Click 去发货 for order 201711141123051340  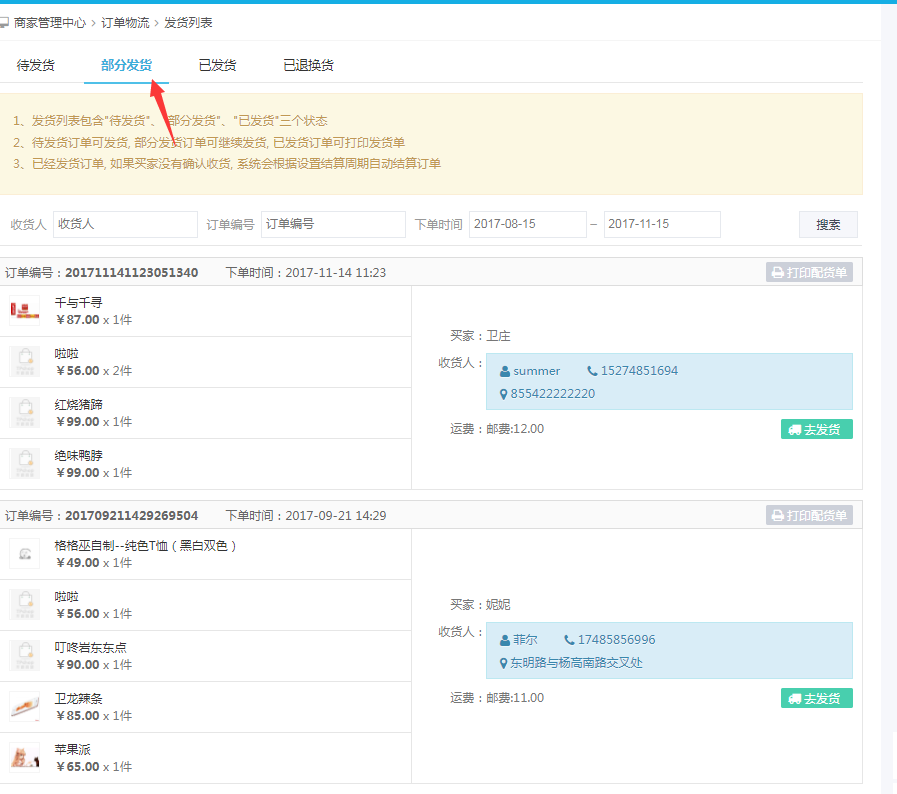coord(816,429)
